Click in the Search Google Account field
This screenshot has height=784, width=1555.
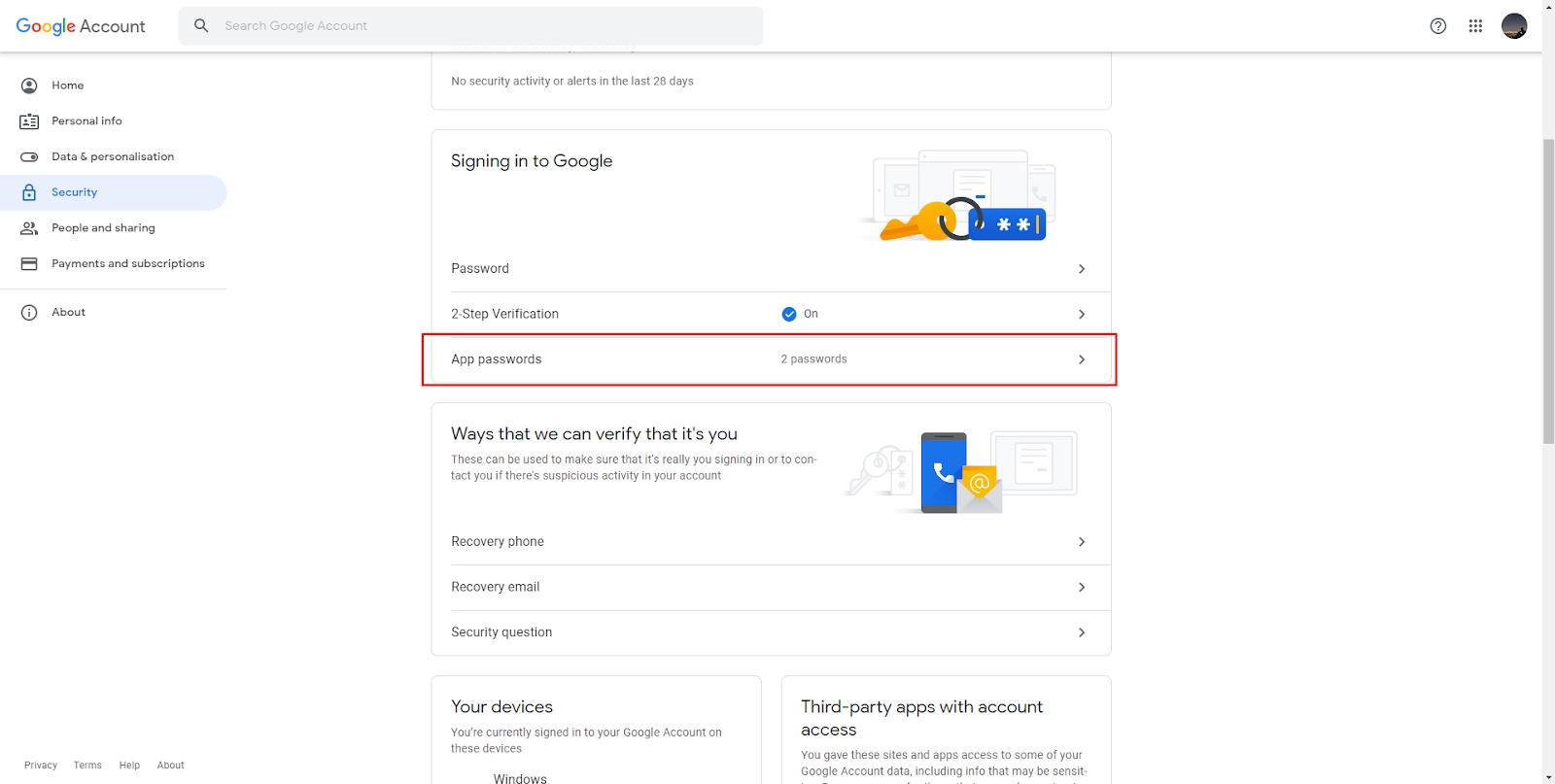[470, 25]
